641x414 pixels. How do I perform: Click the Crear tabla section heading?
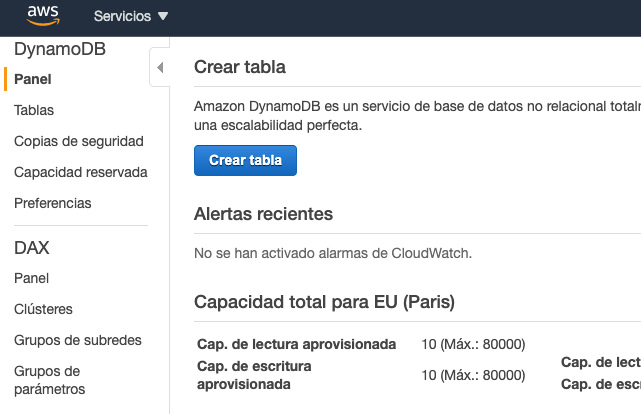[x=240, y=67]
